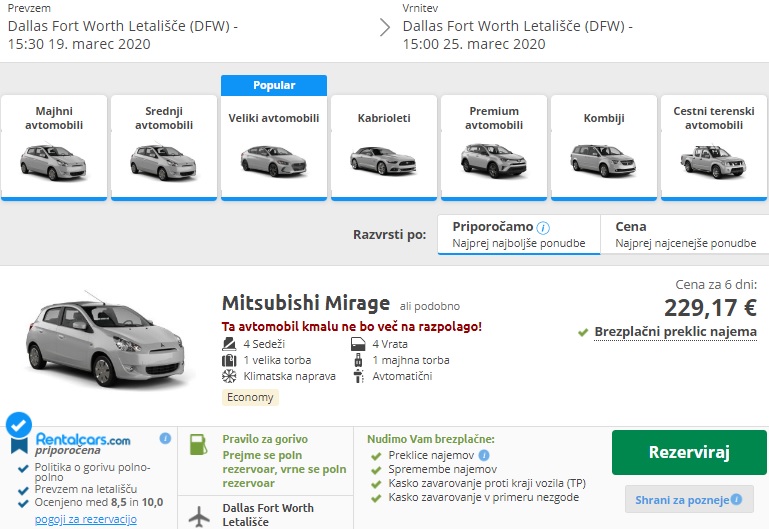Click info icon beside Rentalcars priporočena
This screenshot has width=769, height=529.
(166, 438)
